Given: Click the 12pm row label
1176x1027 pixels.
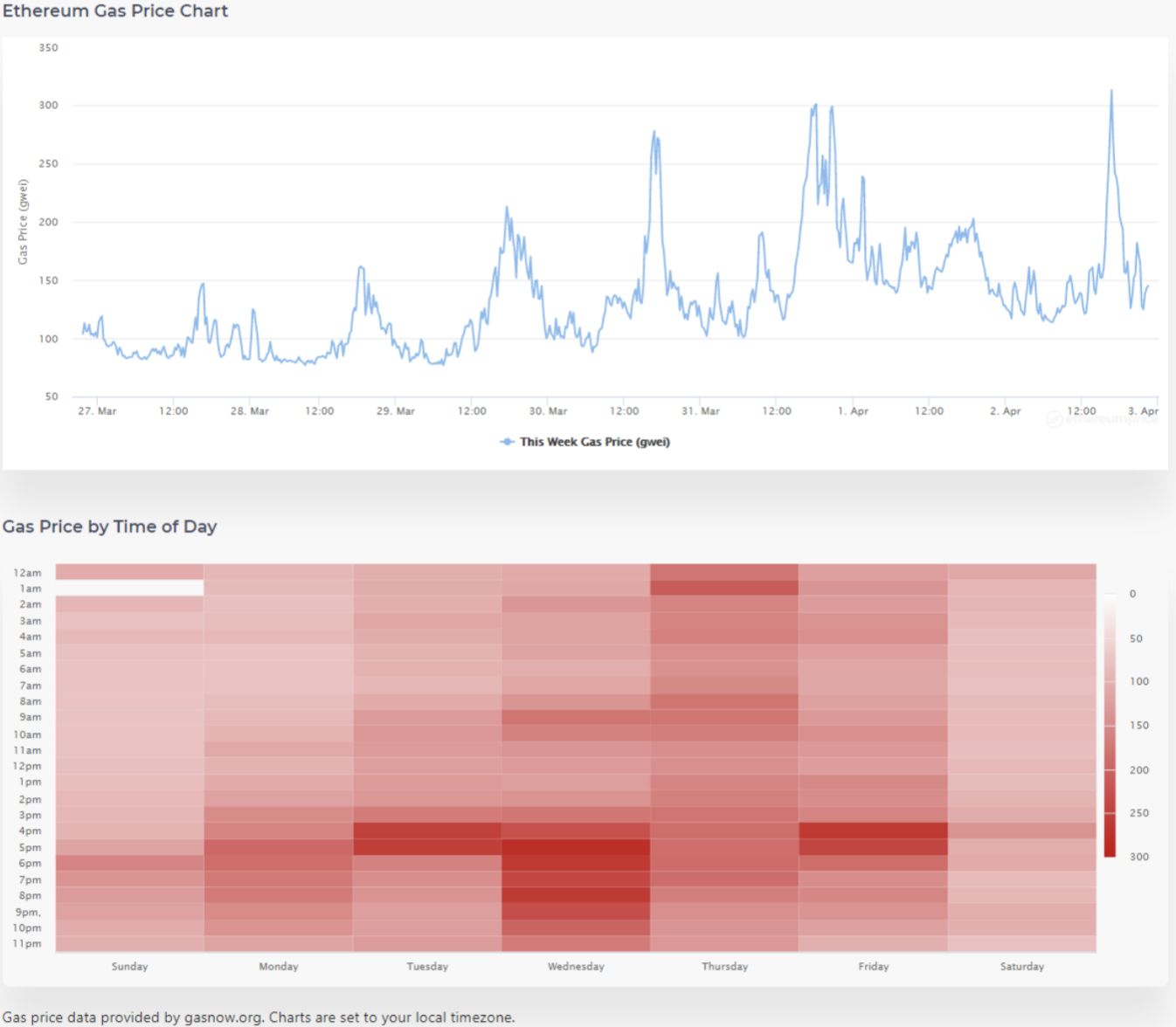Looking at the screenshot, I should [27, 766].
